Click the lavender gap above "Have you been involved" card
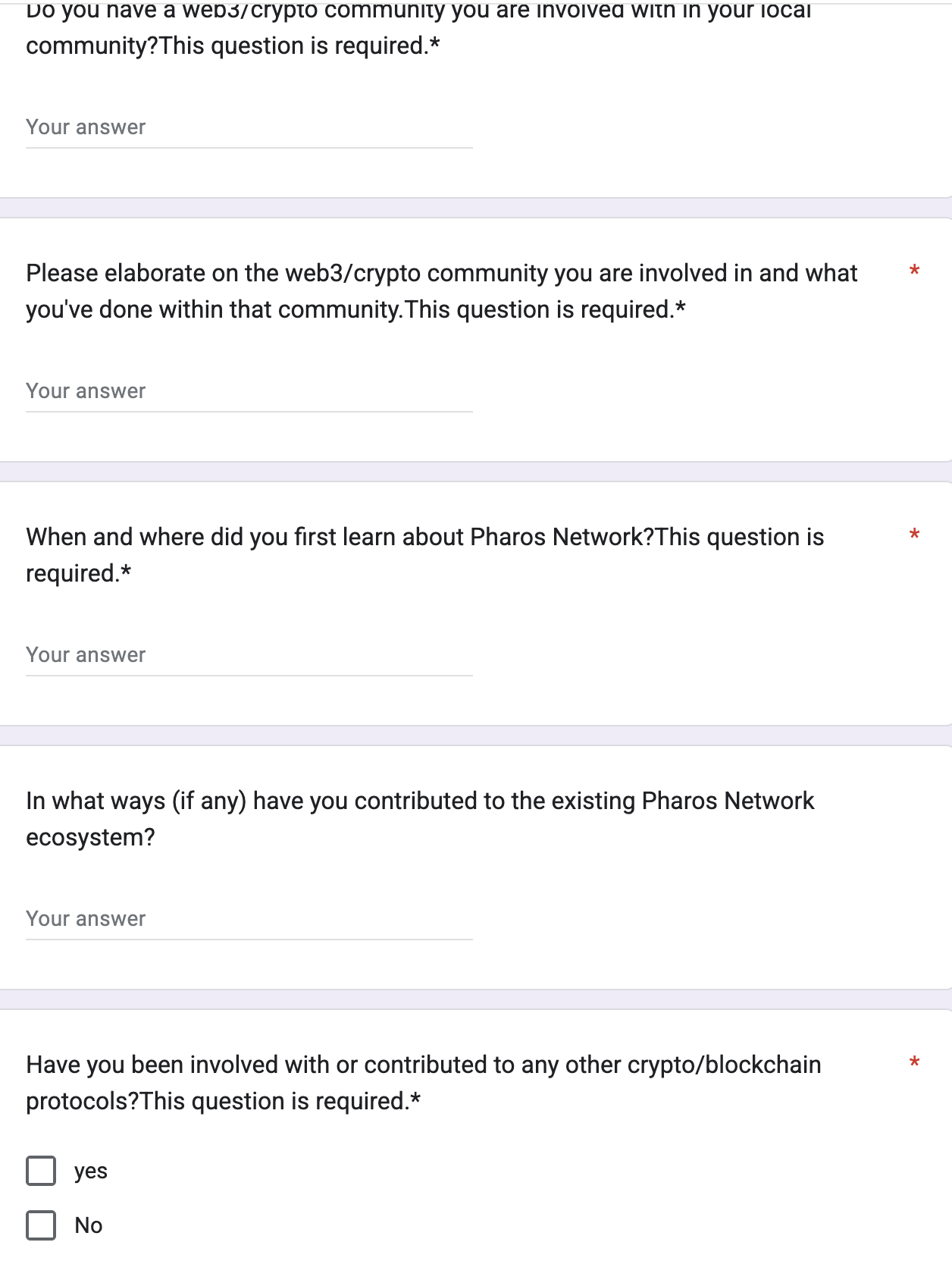The width and height of the screenshot is (952, 1283). pyautogui.click(x=476, y=999)
